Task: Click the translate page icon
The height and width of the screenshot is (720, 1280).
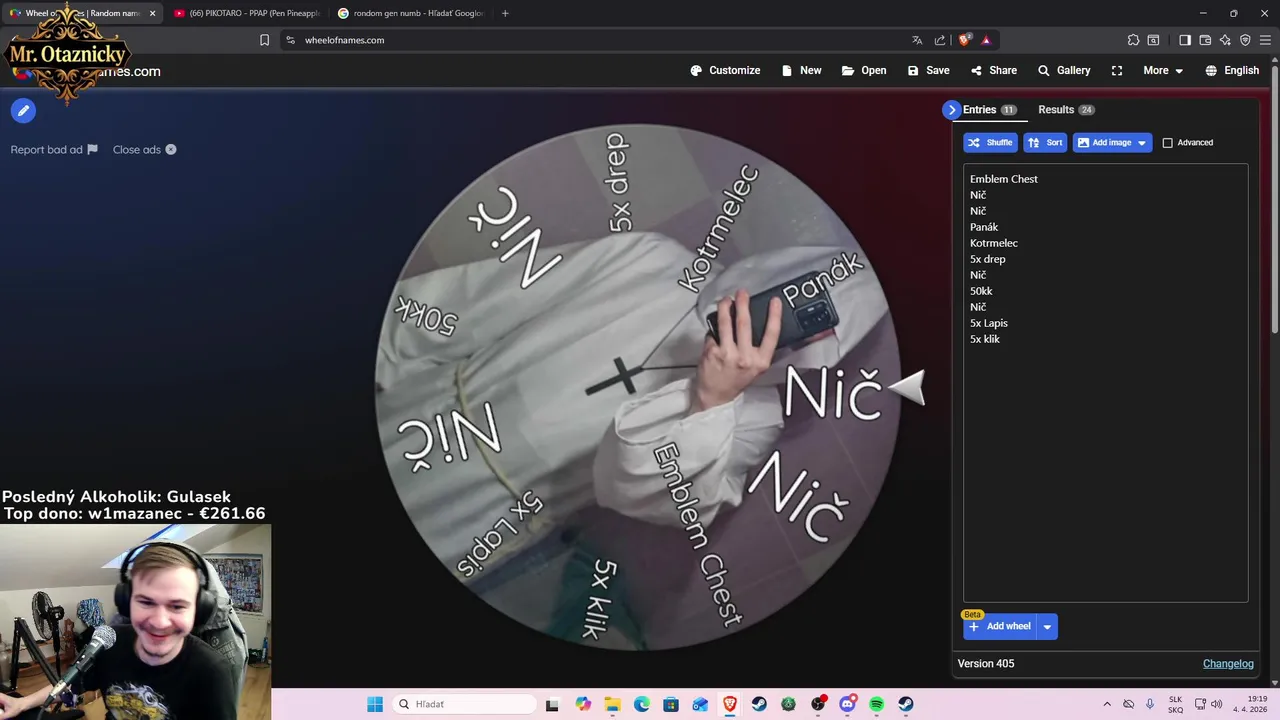Action: coord(917,40)
